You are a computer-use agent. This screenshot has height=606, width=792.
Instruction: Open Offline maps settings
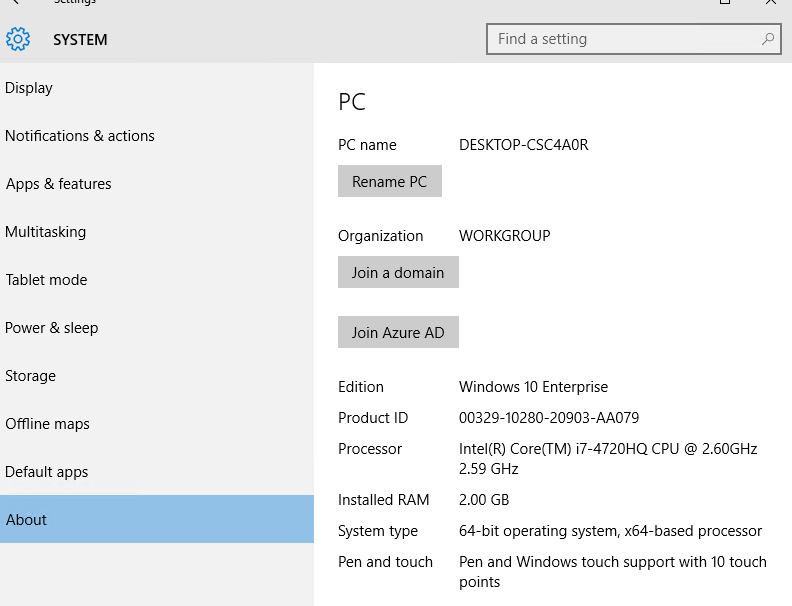[157, 424]
